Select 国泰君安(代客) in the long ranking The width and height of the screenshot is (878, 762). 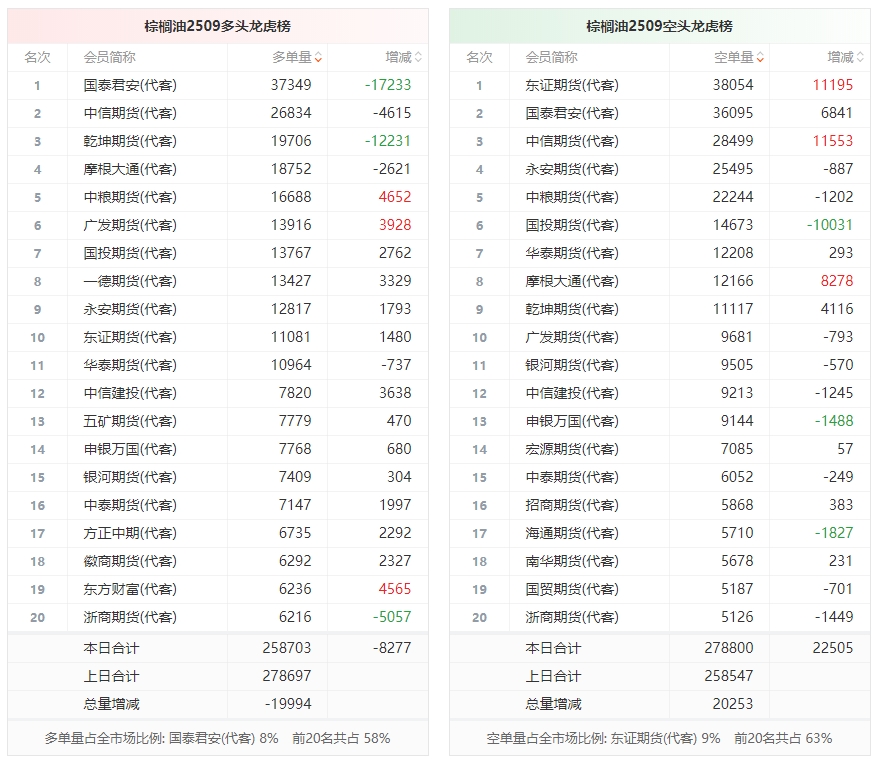(130, 85)
